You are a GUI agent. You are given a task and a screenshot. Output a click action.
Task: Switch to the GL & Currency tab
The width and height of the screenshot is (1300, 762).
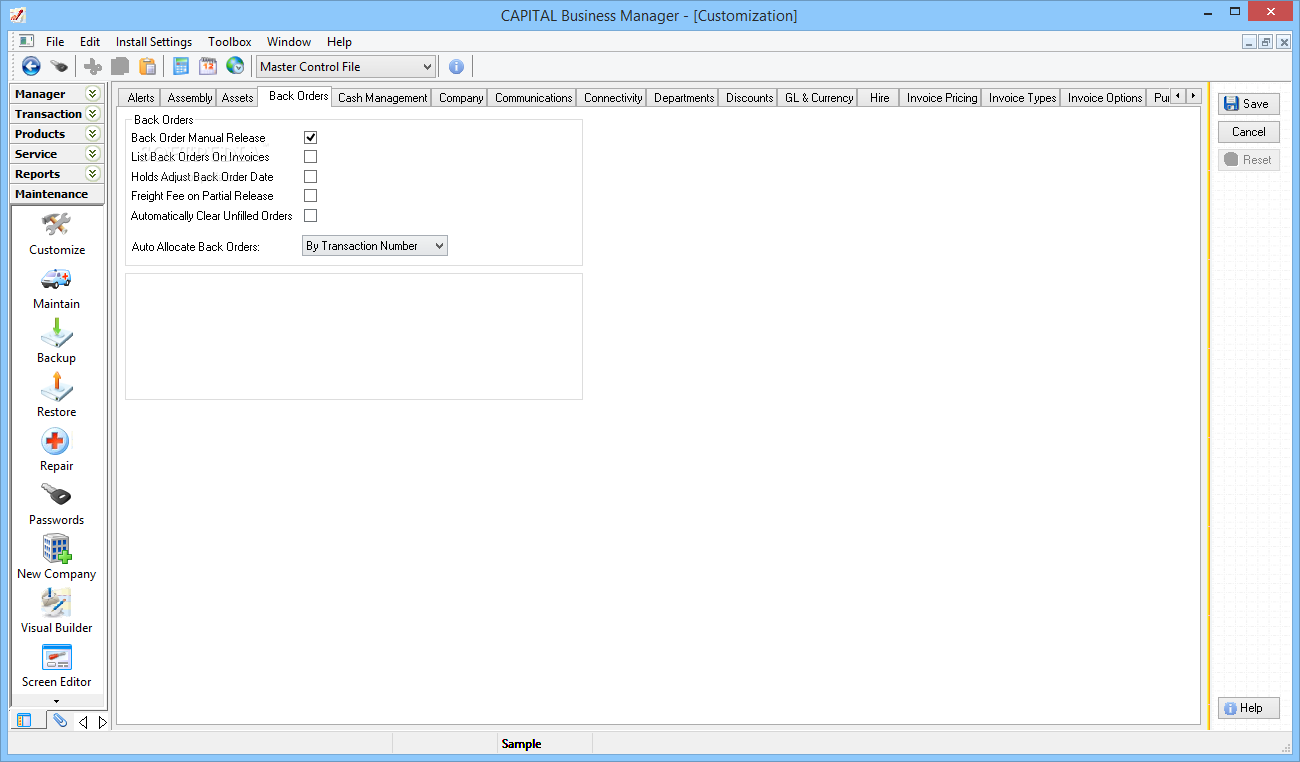[x=819, y=98]
